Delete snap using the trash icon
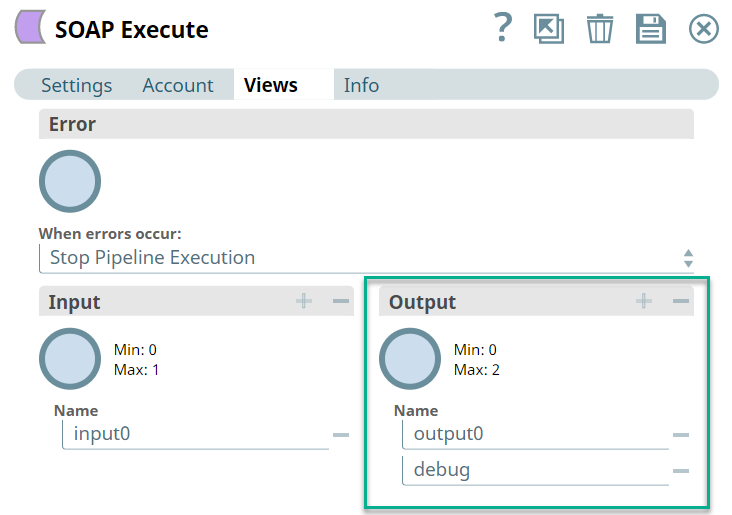 coord(600,29)
